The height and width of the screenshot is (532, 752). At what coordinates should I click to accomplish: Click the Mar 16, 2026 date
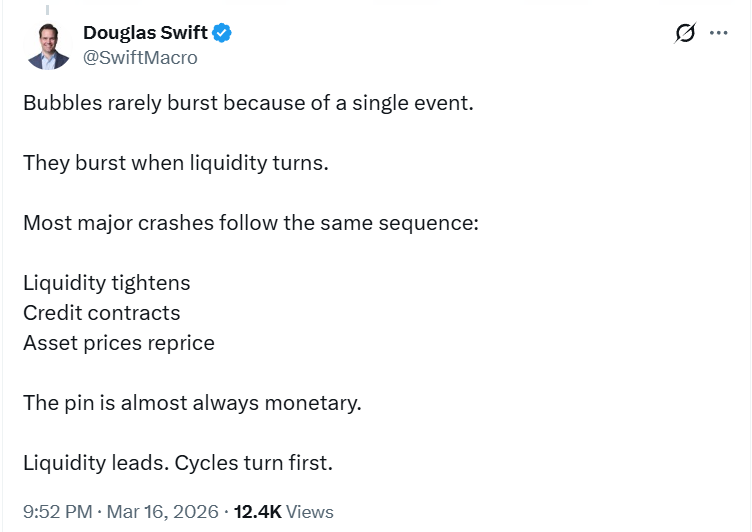pyautogui.click(x=162, y=512)
